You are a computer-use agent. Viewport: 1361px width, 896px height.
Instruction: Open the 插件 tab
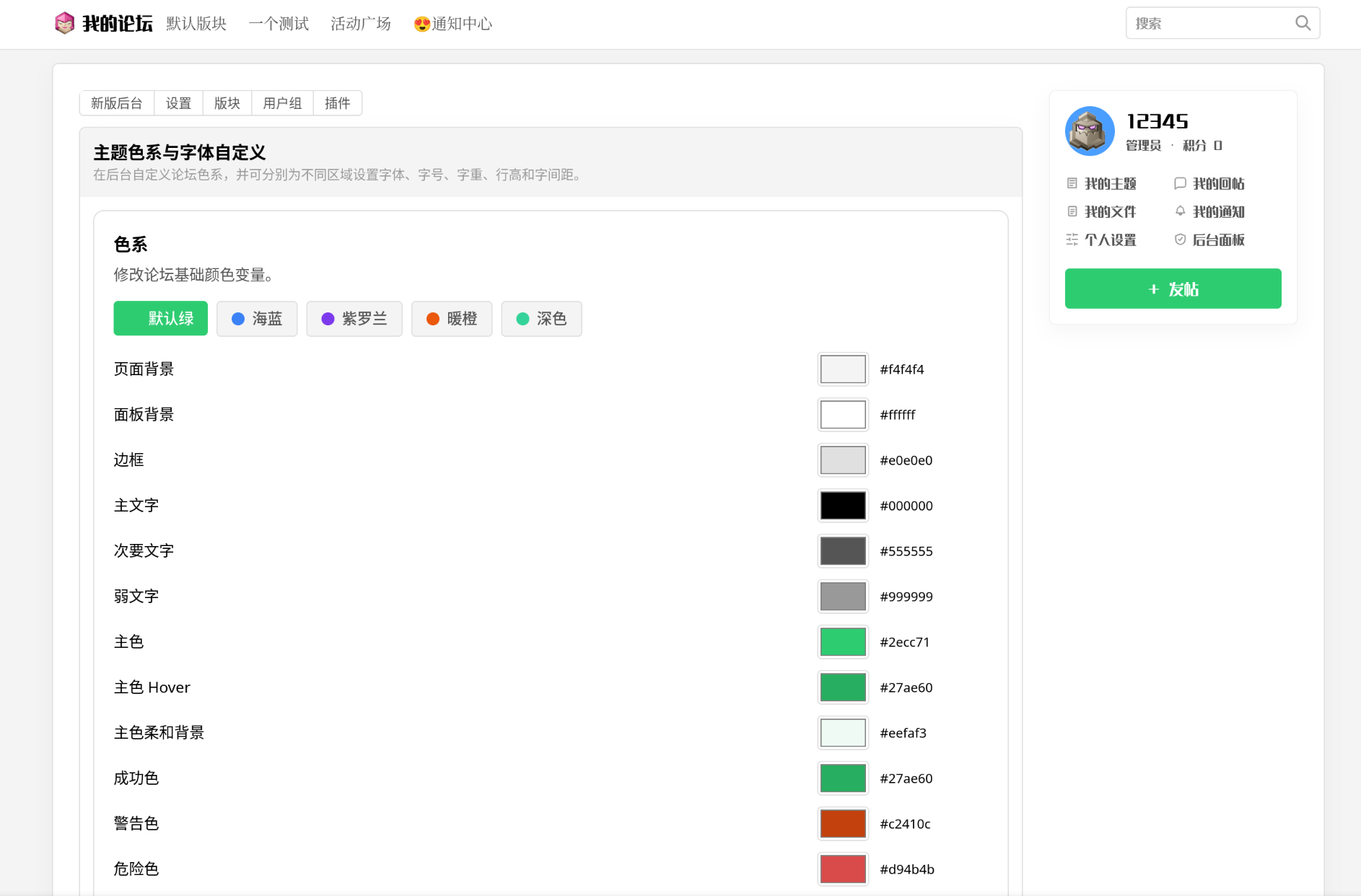(x=337, y=103)
